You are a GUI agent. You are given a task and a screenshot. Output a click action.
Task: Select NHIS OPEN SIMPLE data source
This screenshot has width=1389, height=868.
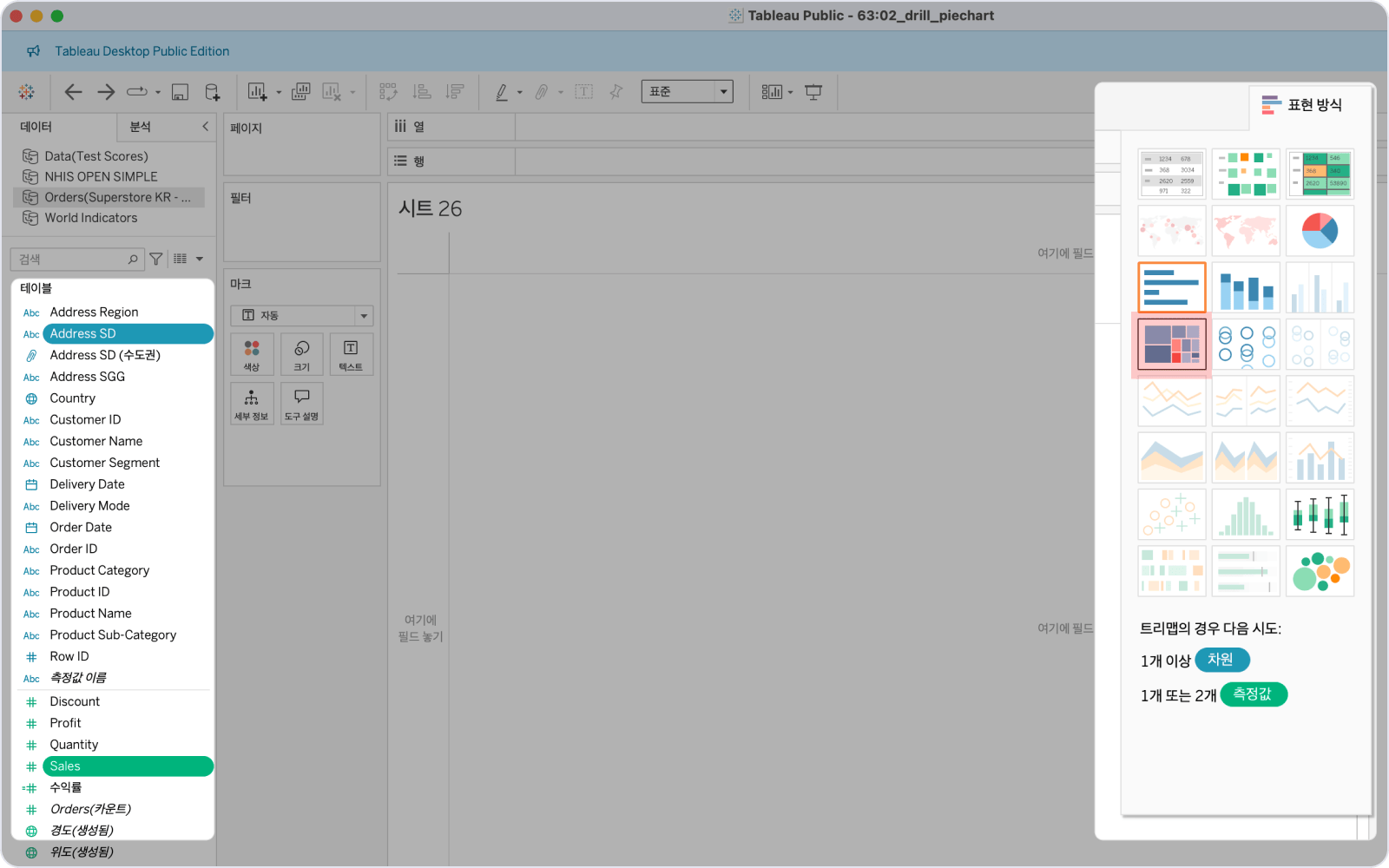coord(101,176)
